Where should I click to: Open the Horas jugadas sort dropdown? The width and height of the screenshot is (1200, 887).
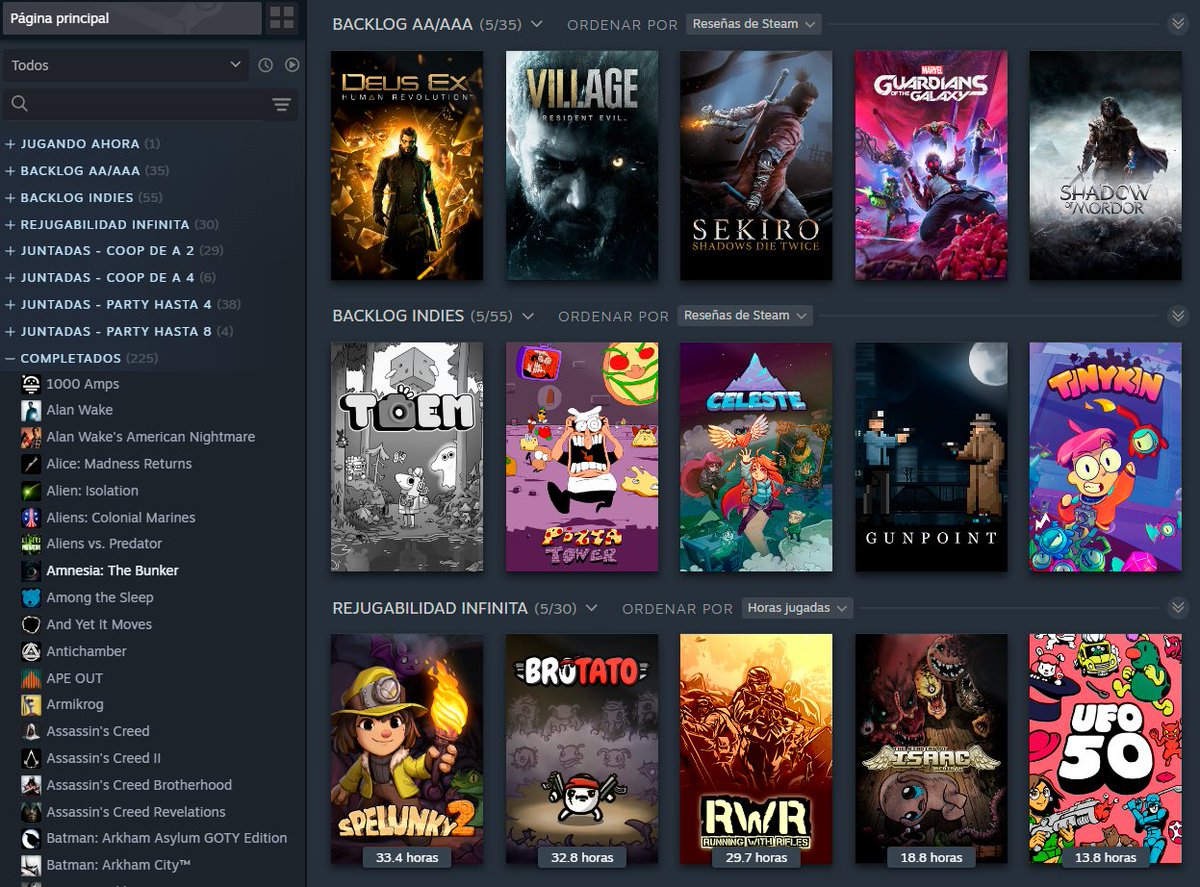(797, 608)
